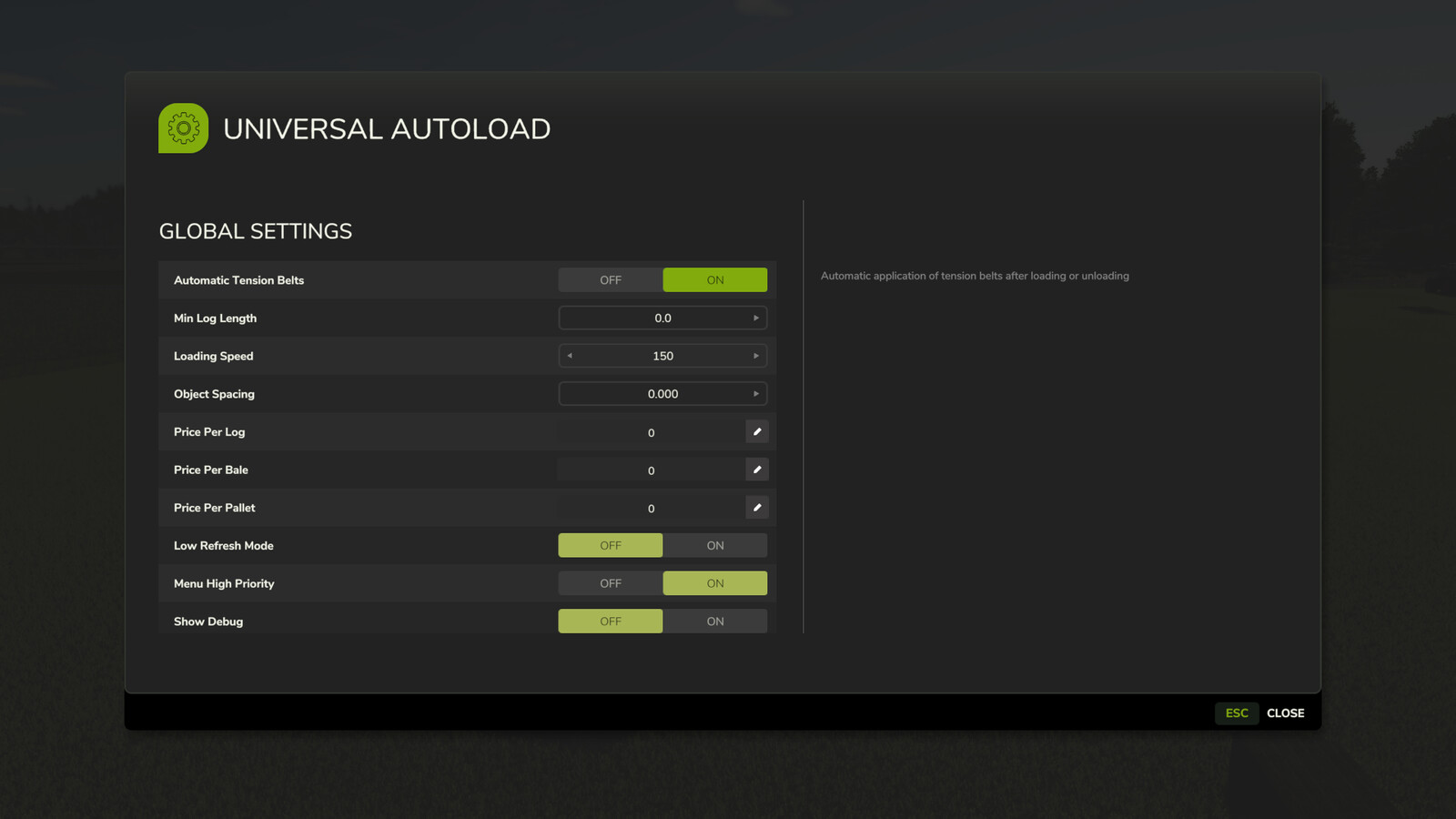Increase Loading Speed with the right arrow
The width and height of the screenshot is (1456, 819).
click(x=756, y=355)
